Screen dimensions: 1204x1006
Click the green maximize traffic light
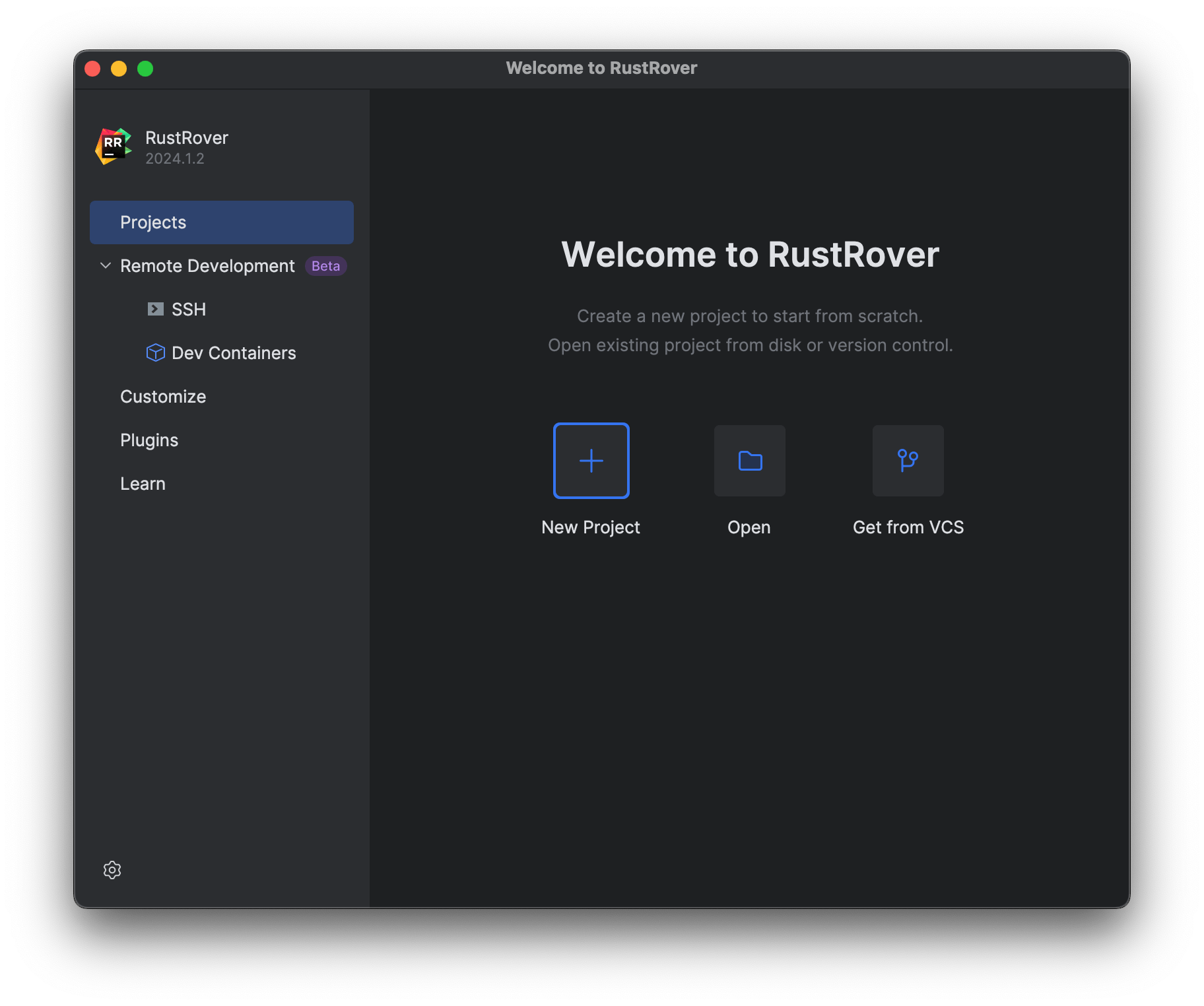[145, 68]
